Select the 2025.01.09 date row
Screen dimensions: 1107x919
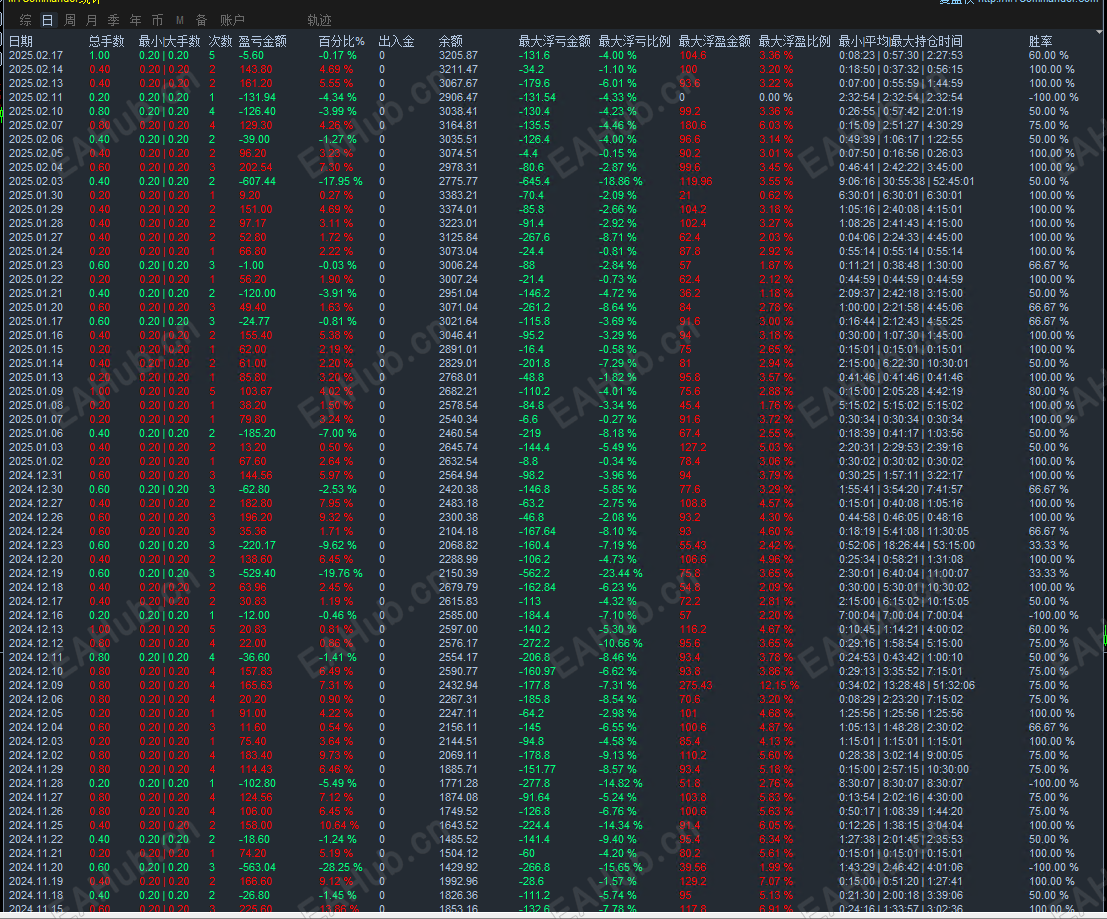(35, 391)
